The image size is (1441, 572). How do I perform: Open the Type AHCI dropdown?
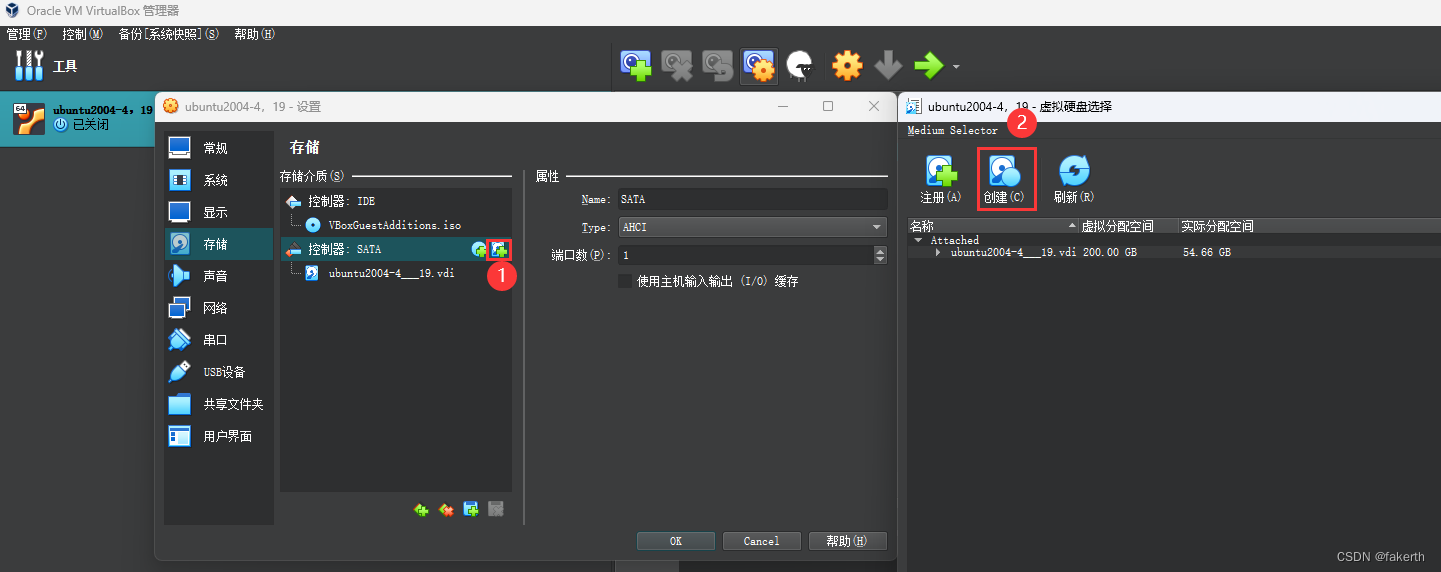click(752, 227)
